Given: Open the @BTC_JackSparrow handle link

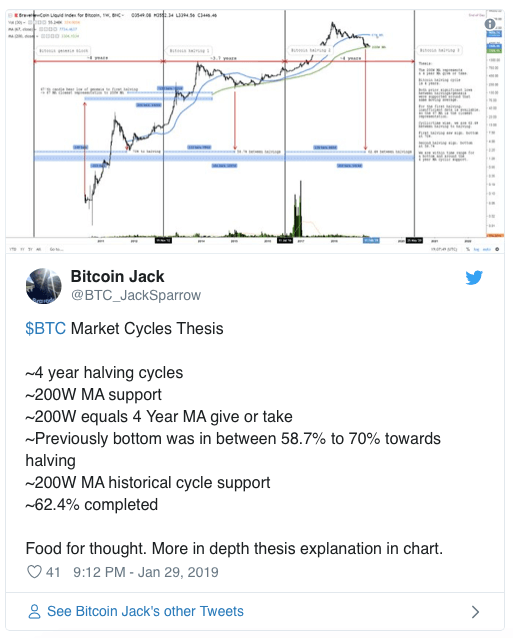Looking at the screenshot, I should point(136,295).
